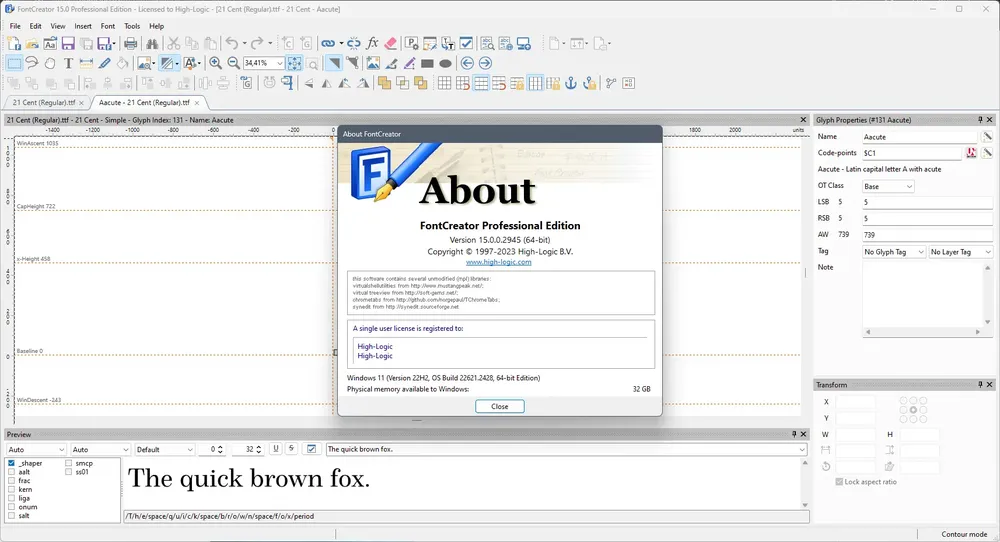
Task: Select the Text tool icon
Action: click(68, 63)
